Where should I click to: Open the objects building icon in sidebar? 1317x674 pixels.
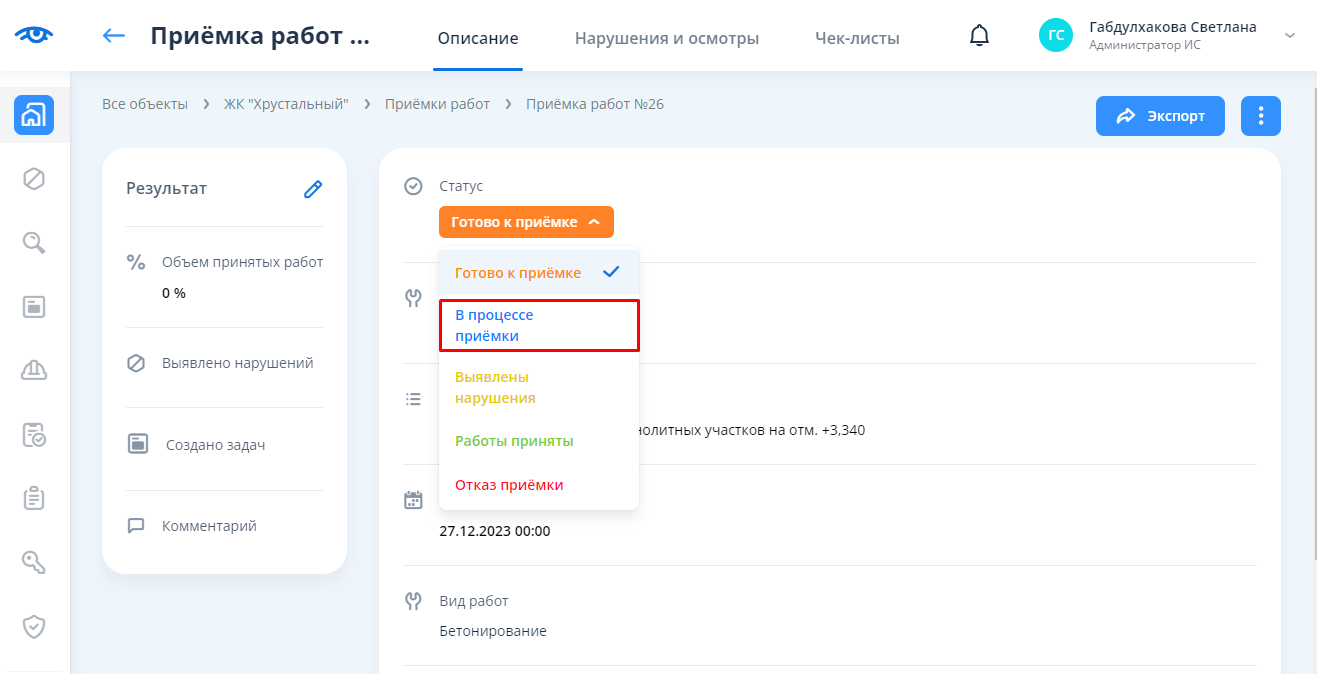34,115
